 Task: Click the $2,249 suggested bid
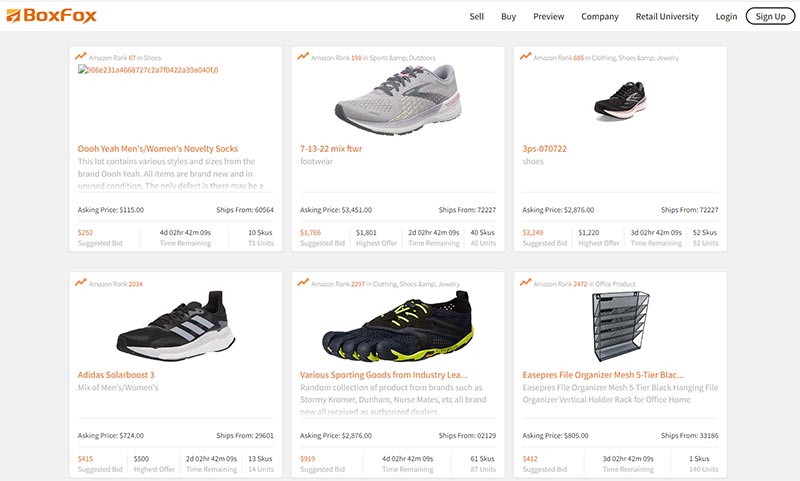533,232
